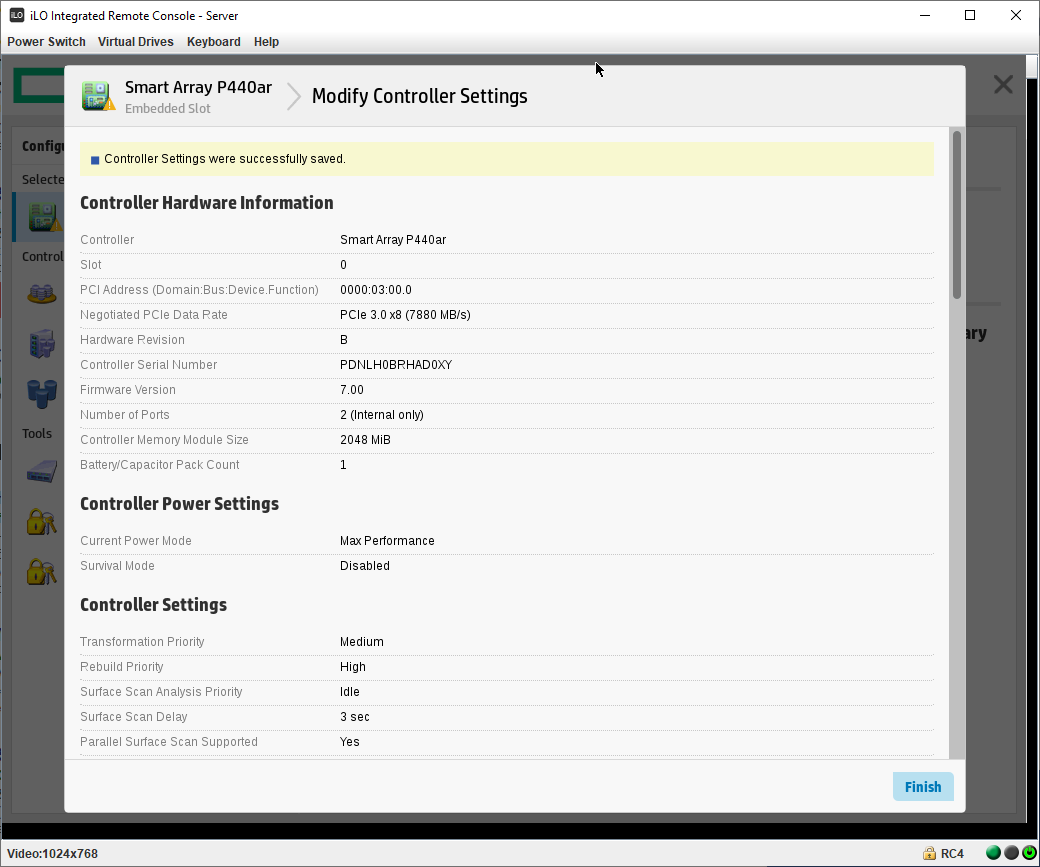Click the Video:1024x768 status text
The height and width of the screenshot is (867, 1040).
click(52, 854)
